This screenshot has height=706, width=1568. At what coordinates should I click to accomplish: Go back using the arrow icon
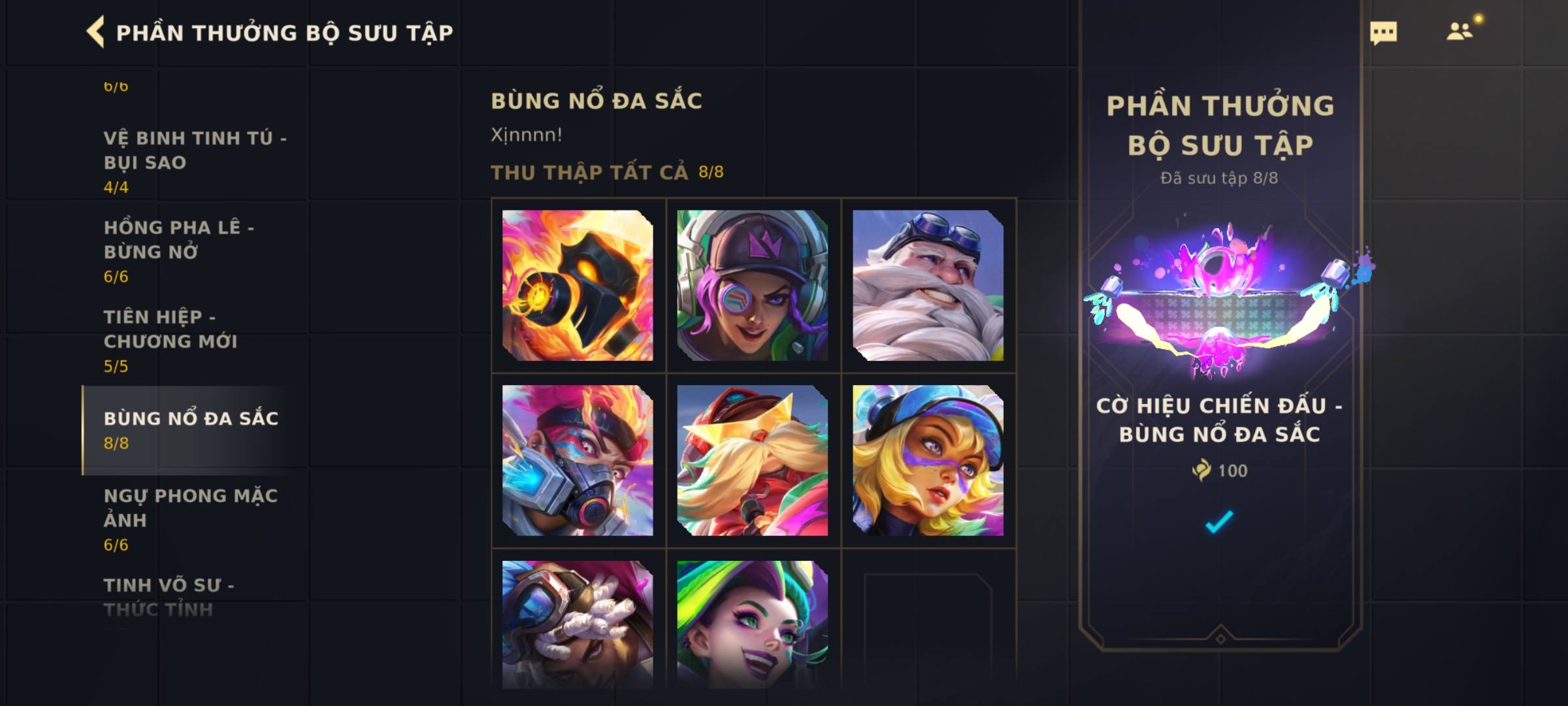tap(95, 32)
